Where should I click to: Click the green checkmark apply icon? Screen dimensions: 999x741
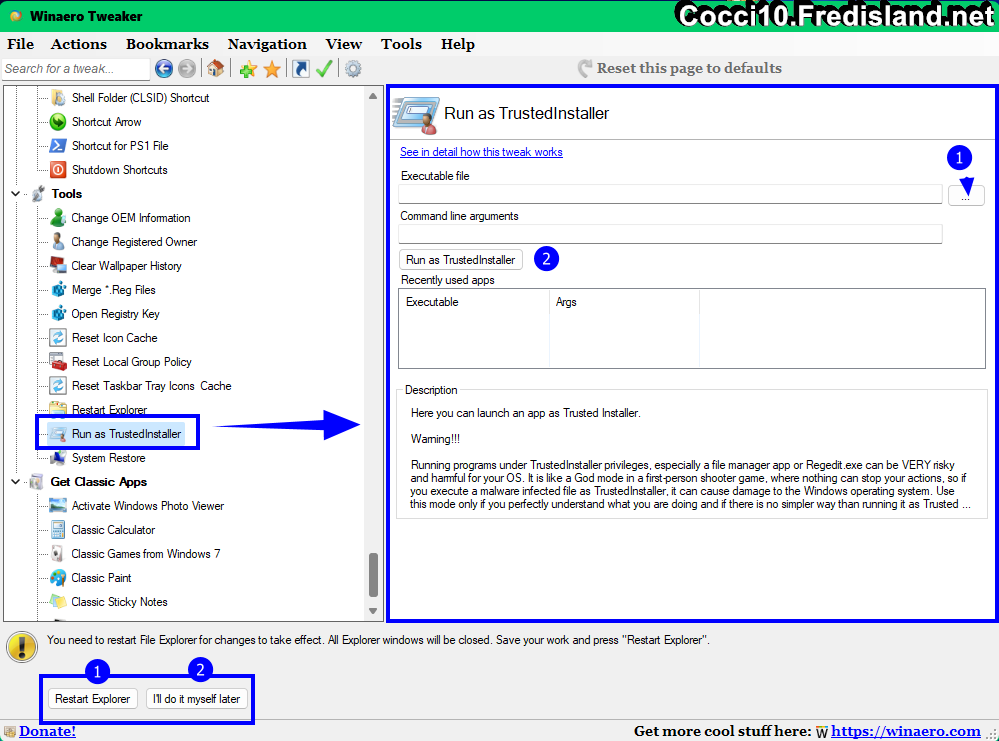324,69
